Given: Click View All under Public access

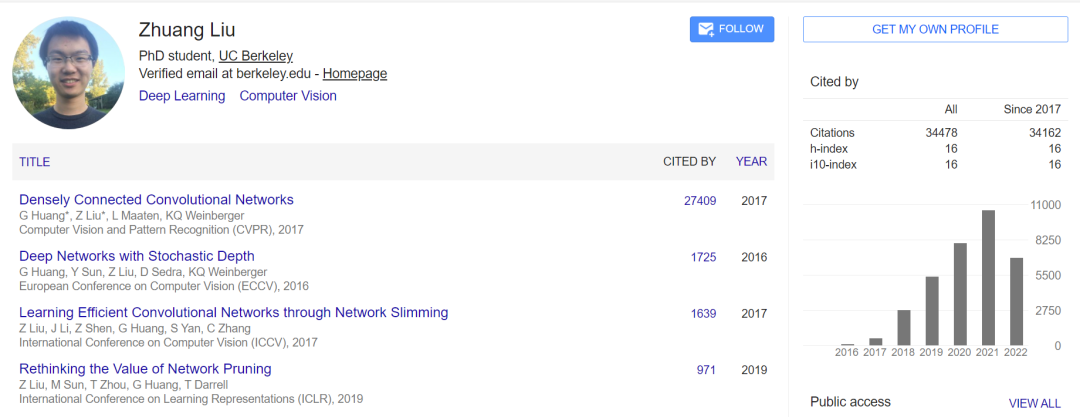Looking at the screenshot, I should [x=1034, y=403].
